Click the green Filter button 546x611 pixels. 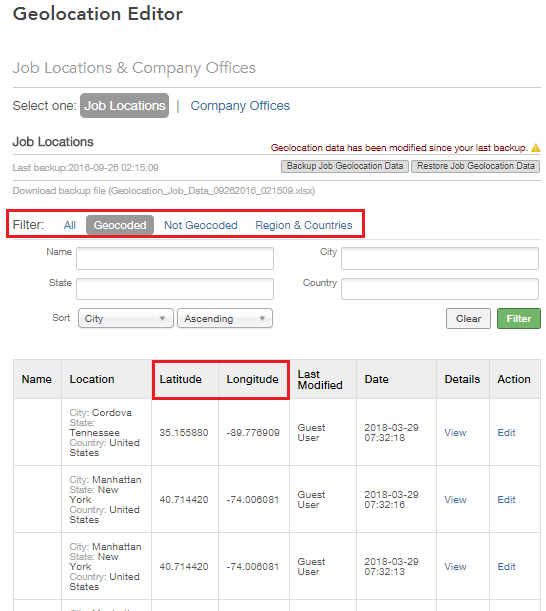pos(519,318)
